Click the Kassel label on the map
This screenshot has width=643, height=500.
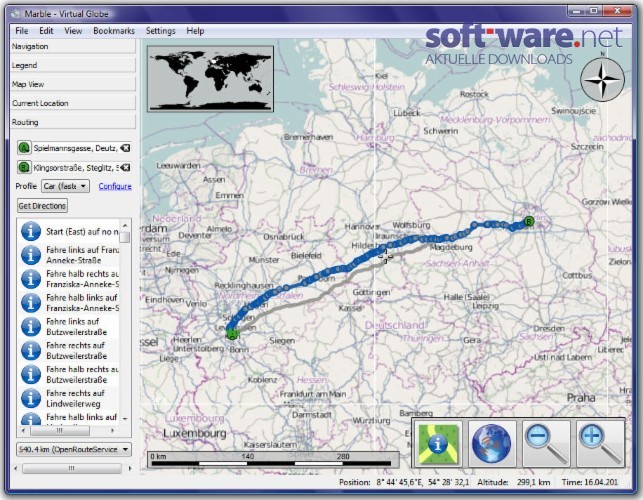[x=350, y=308]
